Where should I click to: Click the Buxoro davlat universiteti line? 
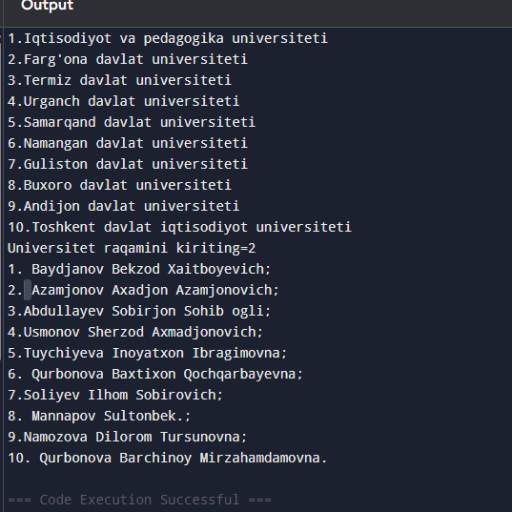[120, 185]
